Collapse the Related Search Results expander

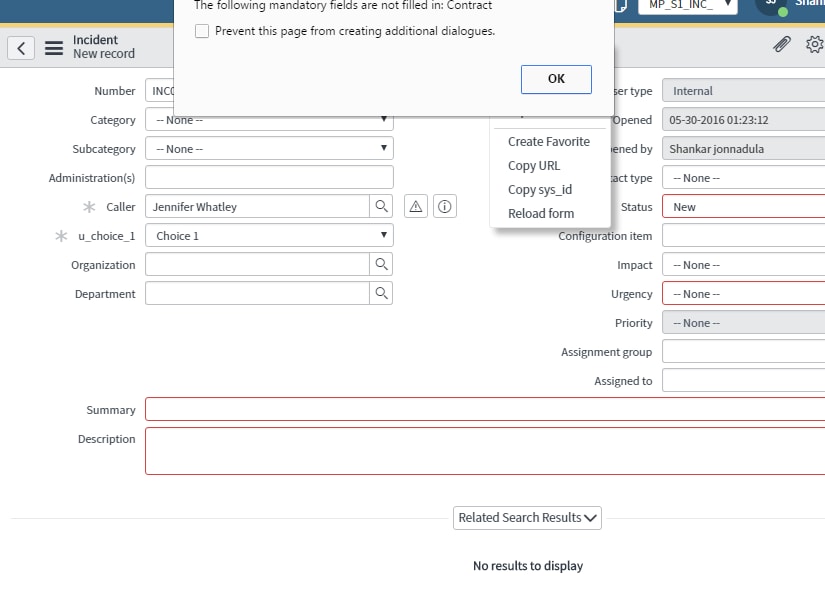pos(527,518)
